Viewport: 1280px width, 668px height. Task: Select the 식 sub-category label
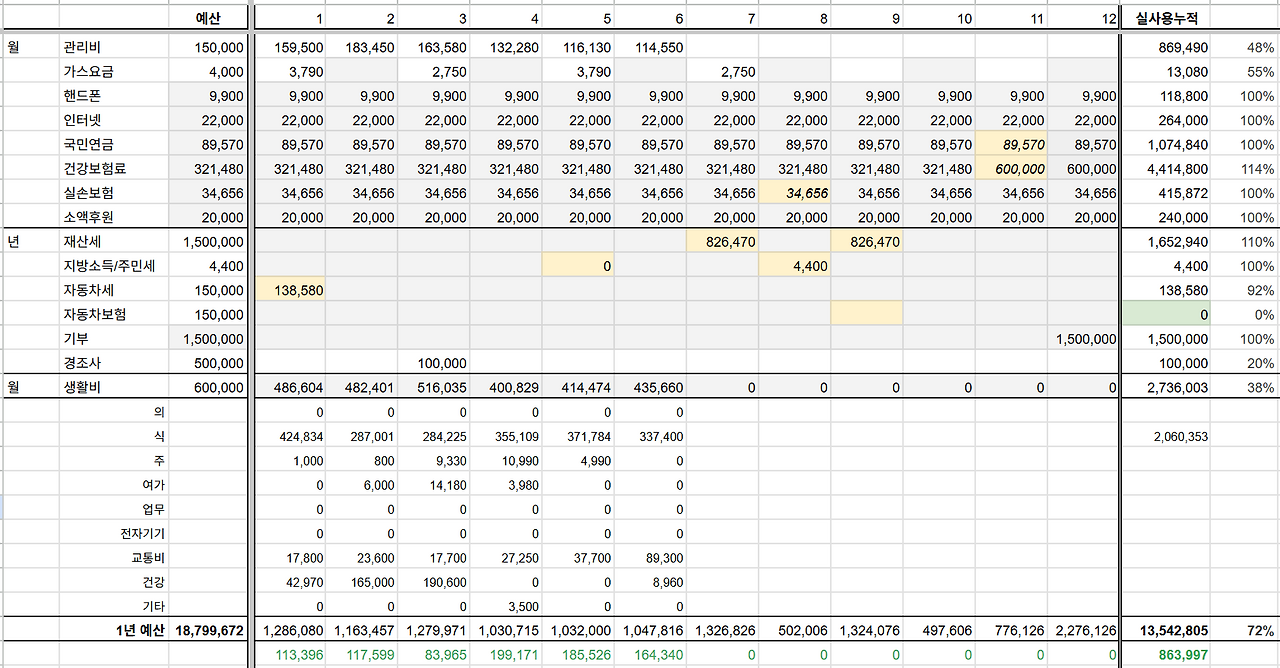point(160,436)
